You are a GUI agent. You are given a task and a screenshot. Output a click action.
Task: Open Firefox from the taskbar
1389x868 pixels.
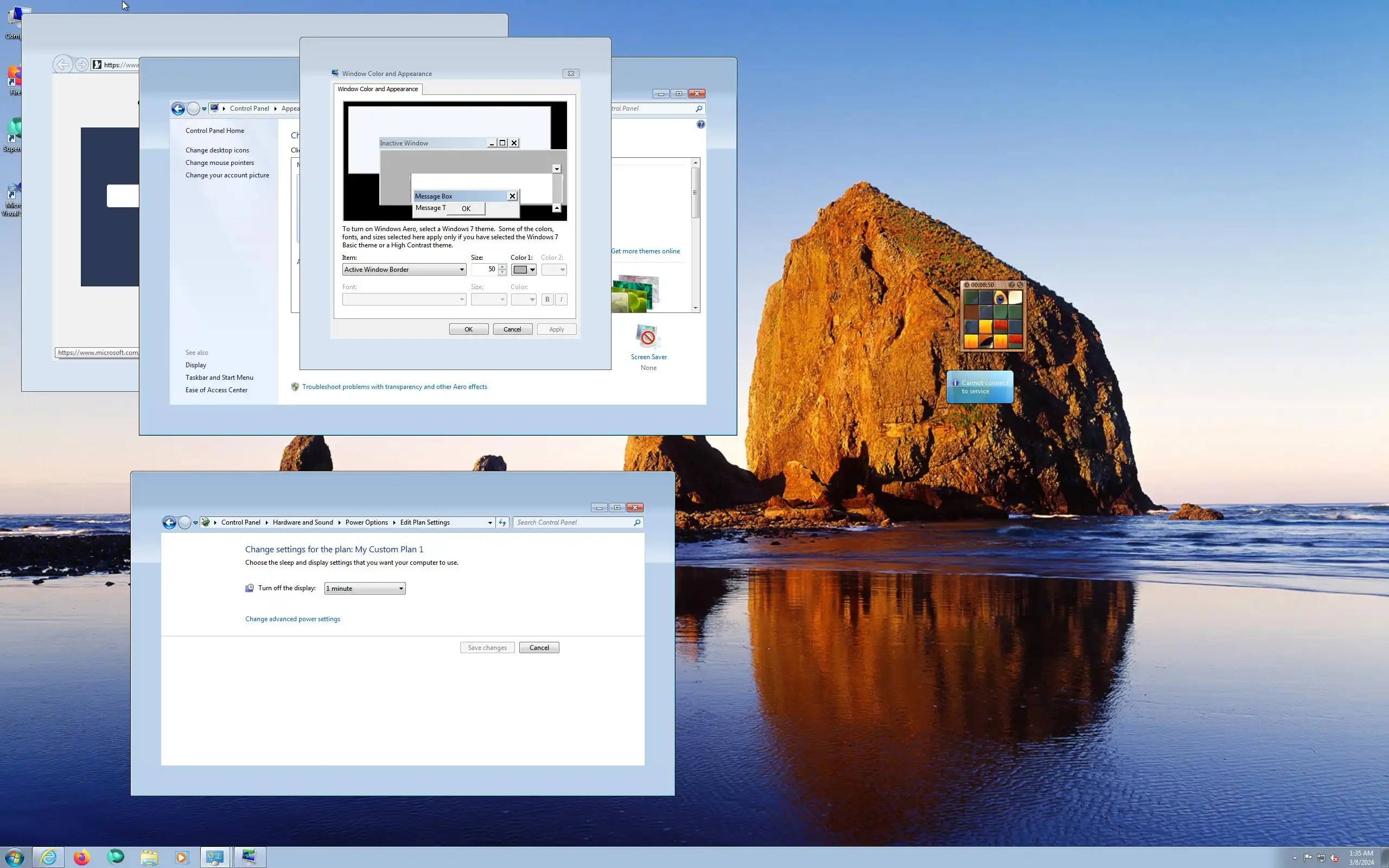(81, 857)
